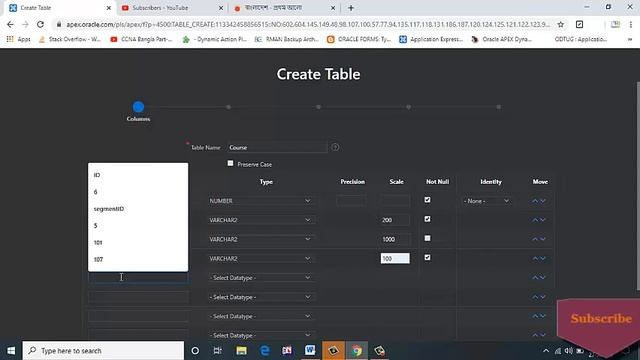Click move arrows for VARCHAR2 200 row
This screenshot has width=640, height=360.
click(539, 220)
